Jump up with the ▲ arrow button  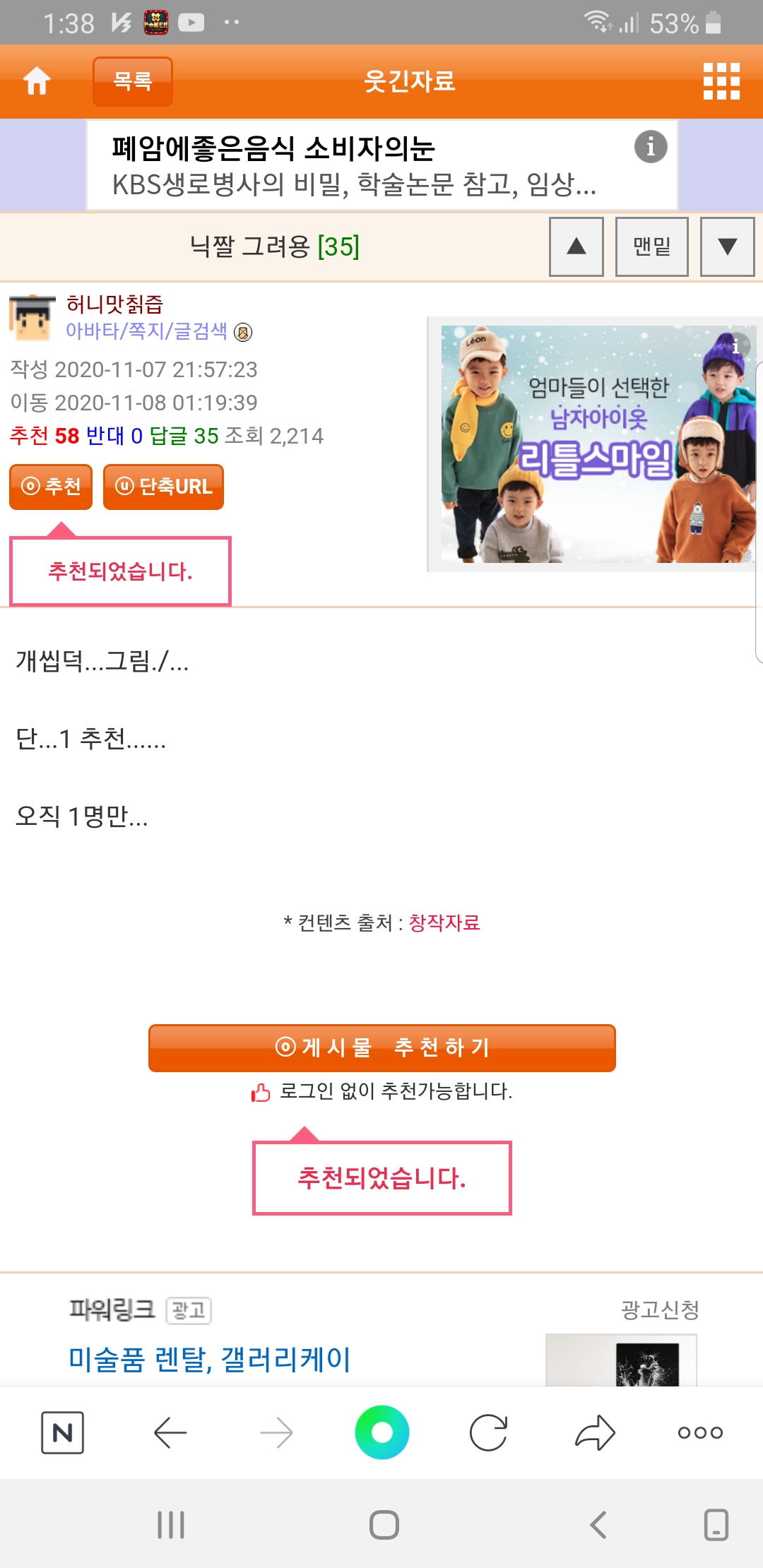576,247
